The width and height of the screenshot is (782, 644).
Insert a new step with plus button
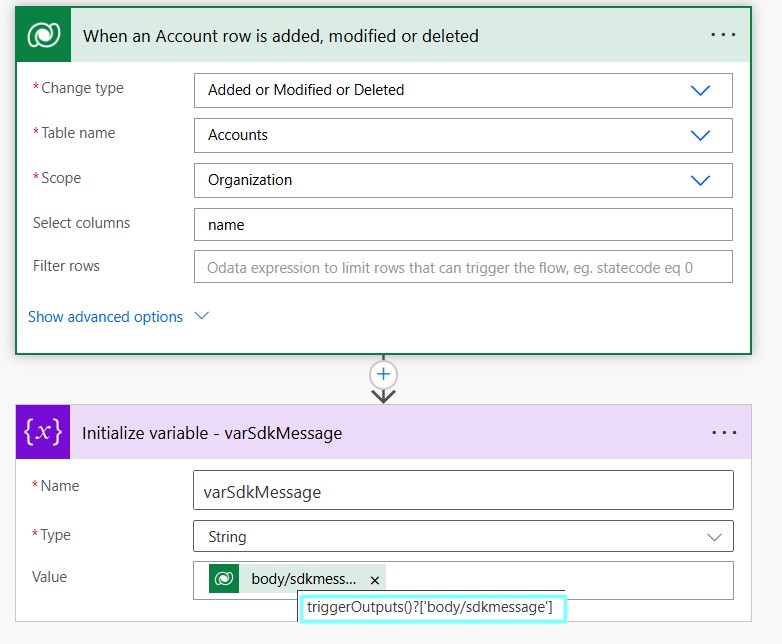tap(383, 374)
